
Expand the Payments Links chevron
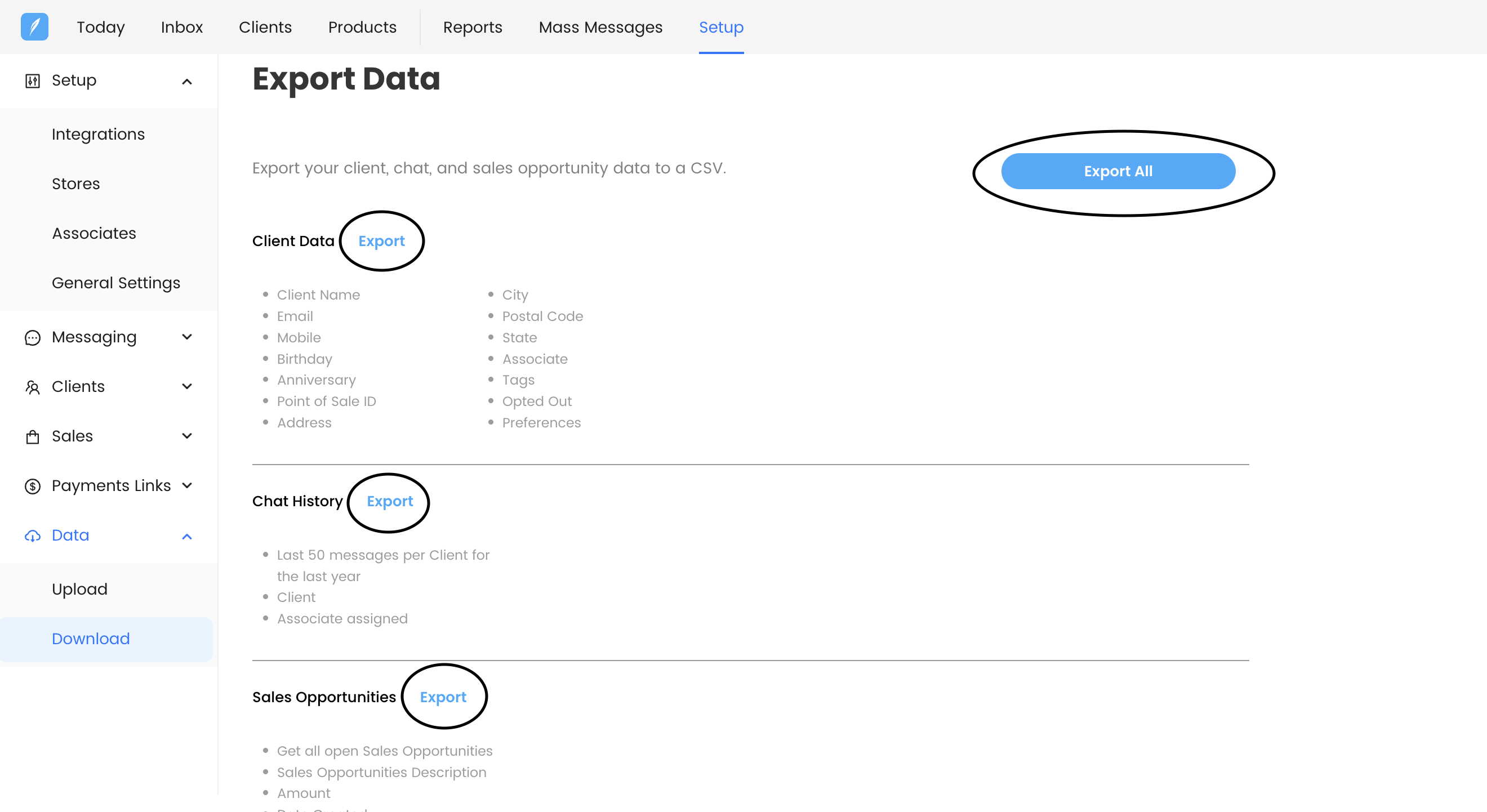point(186,486)
